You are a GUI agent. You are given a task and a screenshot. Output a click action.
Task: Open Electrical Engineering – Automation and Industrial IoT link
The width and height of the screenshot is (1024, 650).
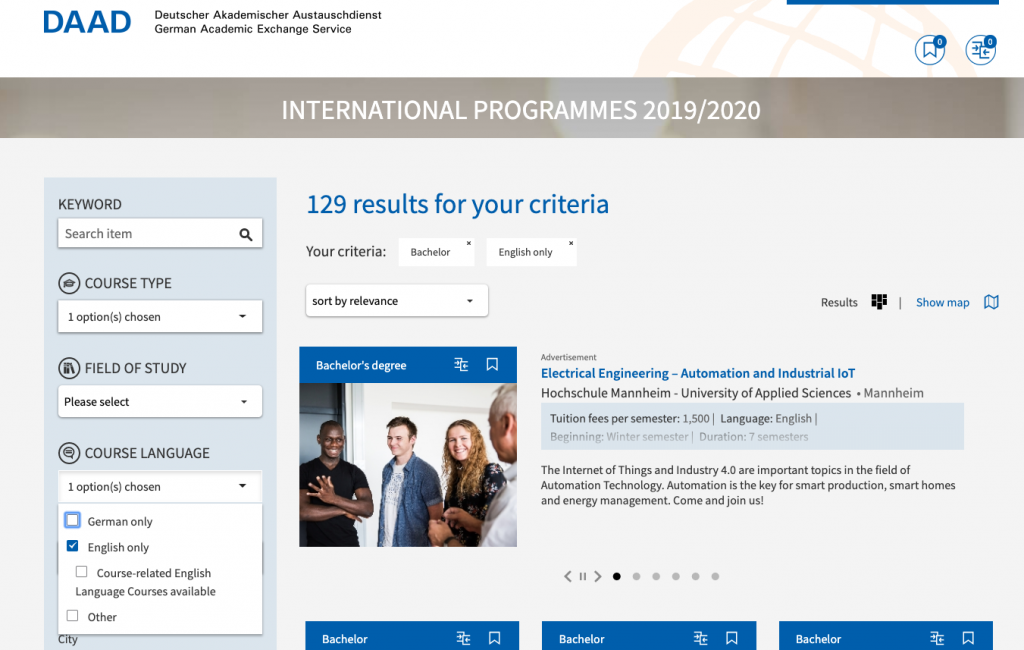click(x=697, y=373)
